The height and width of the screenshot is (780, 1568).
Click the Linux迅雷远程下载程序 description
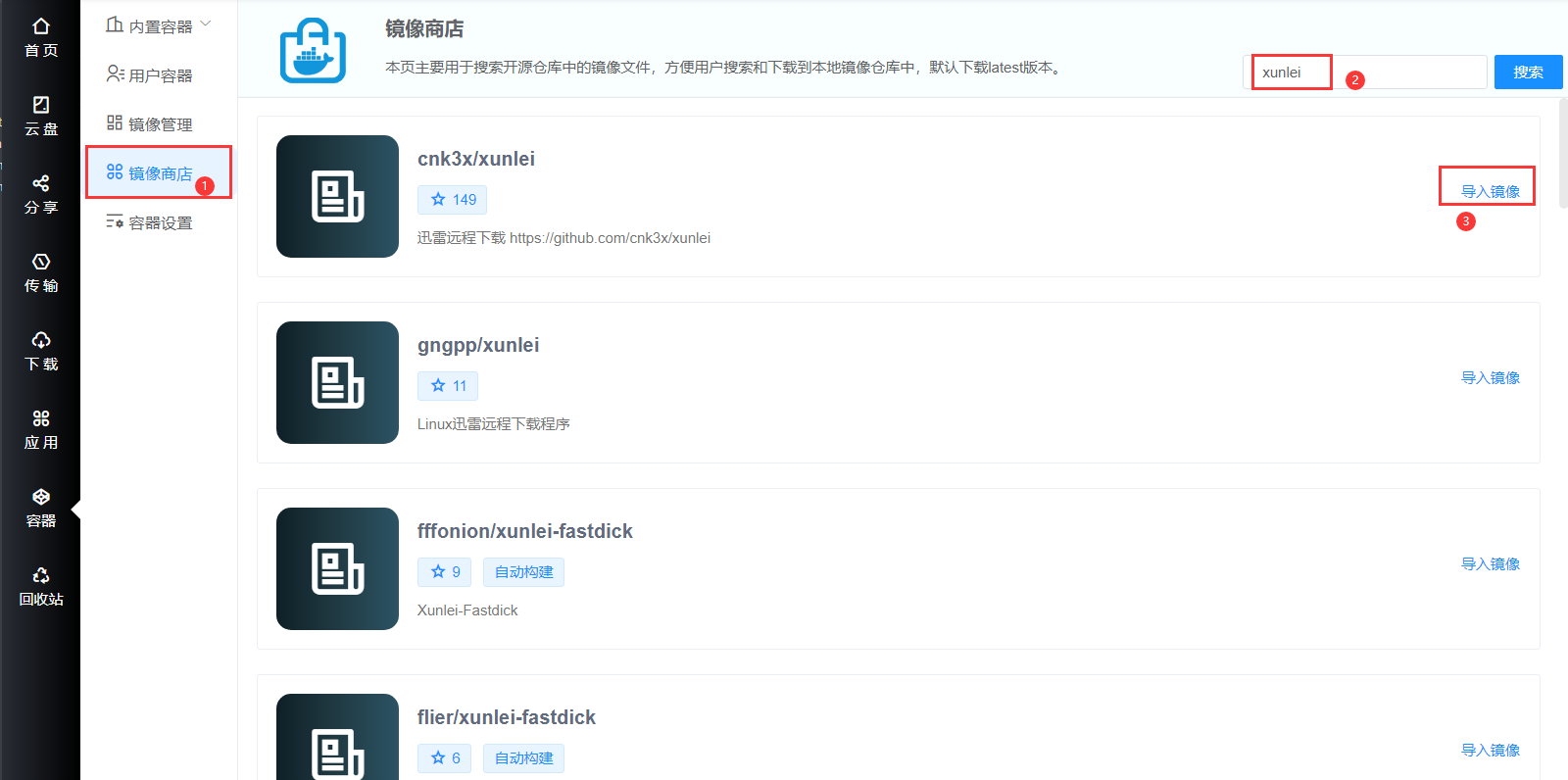(494, 424)
